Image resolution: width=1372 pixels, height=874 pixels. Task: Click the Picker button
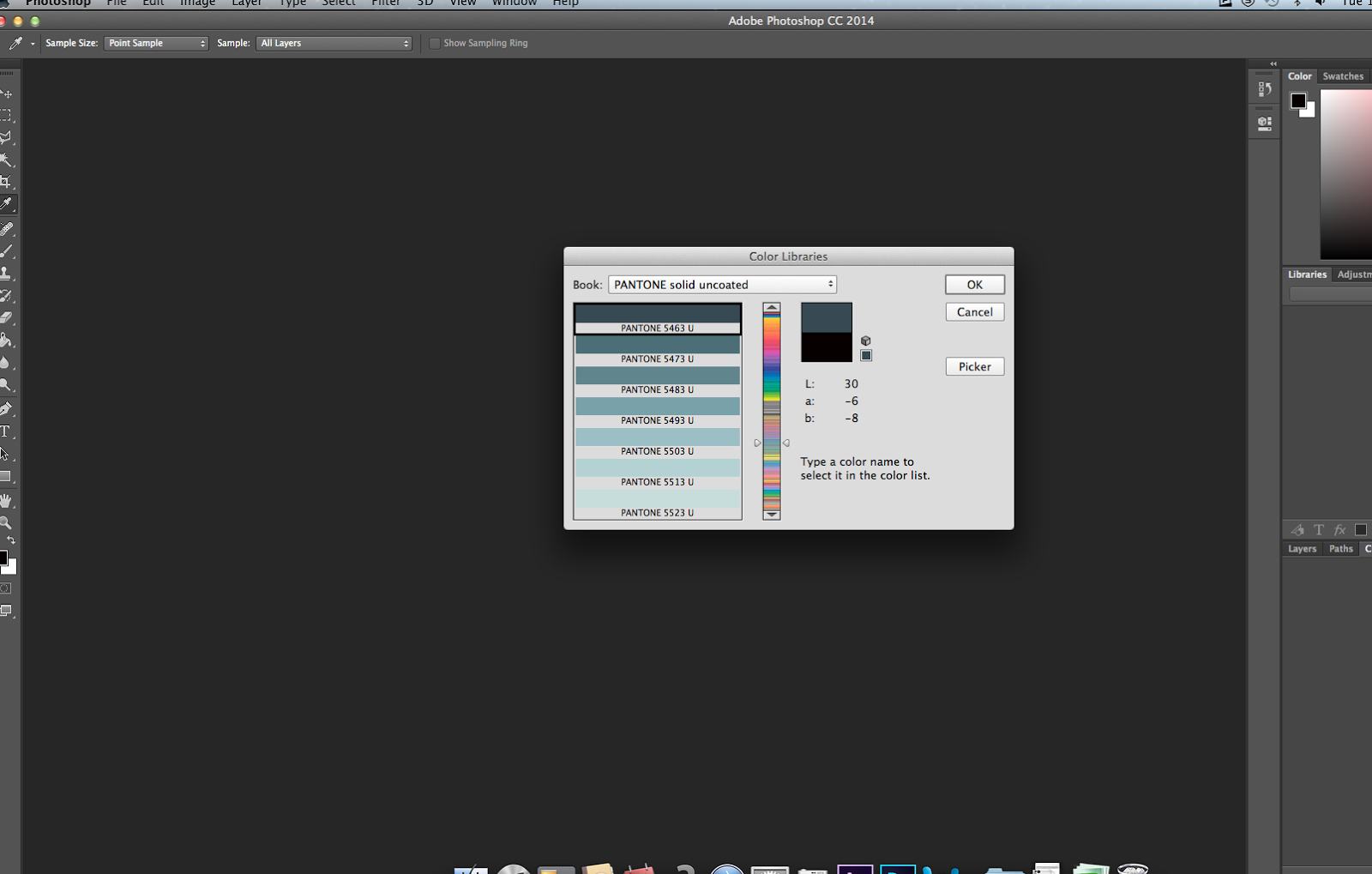pos(975,366)
